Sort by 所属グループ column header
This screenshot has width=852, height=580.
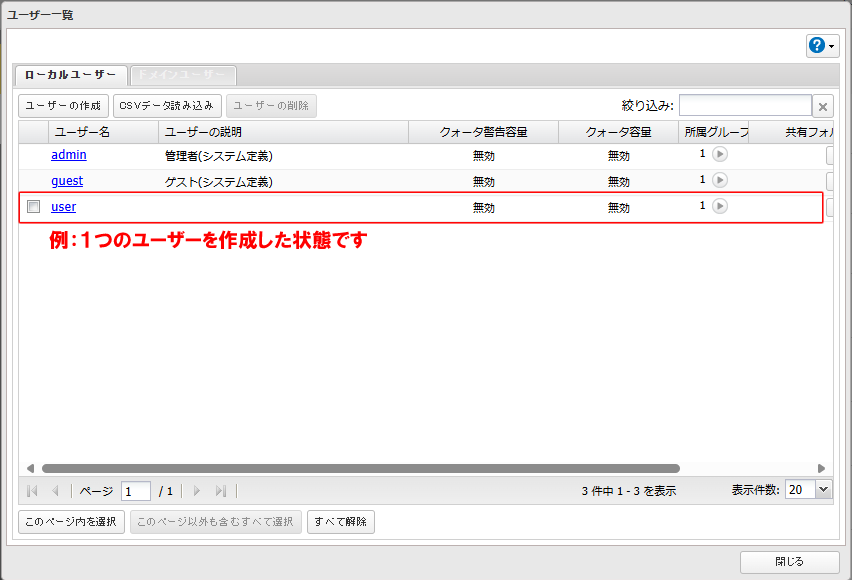point(714,132)
